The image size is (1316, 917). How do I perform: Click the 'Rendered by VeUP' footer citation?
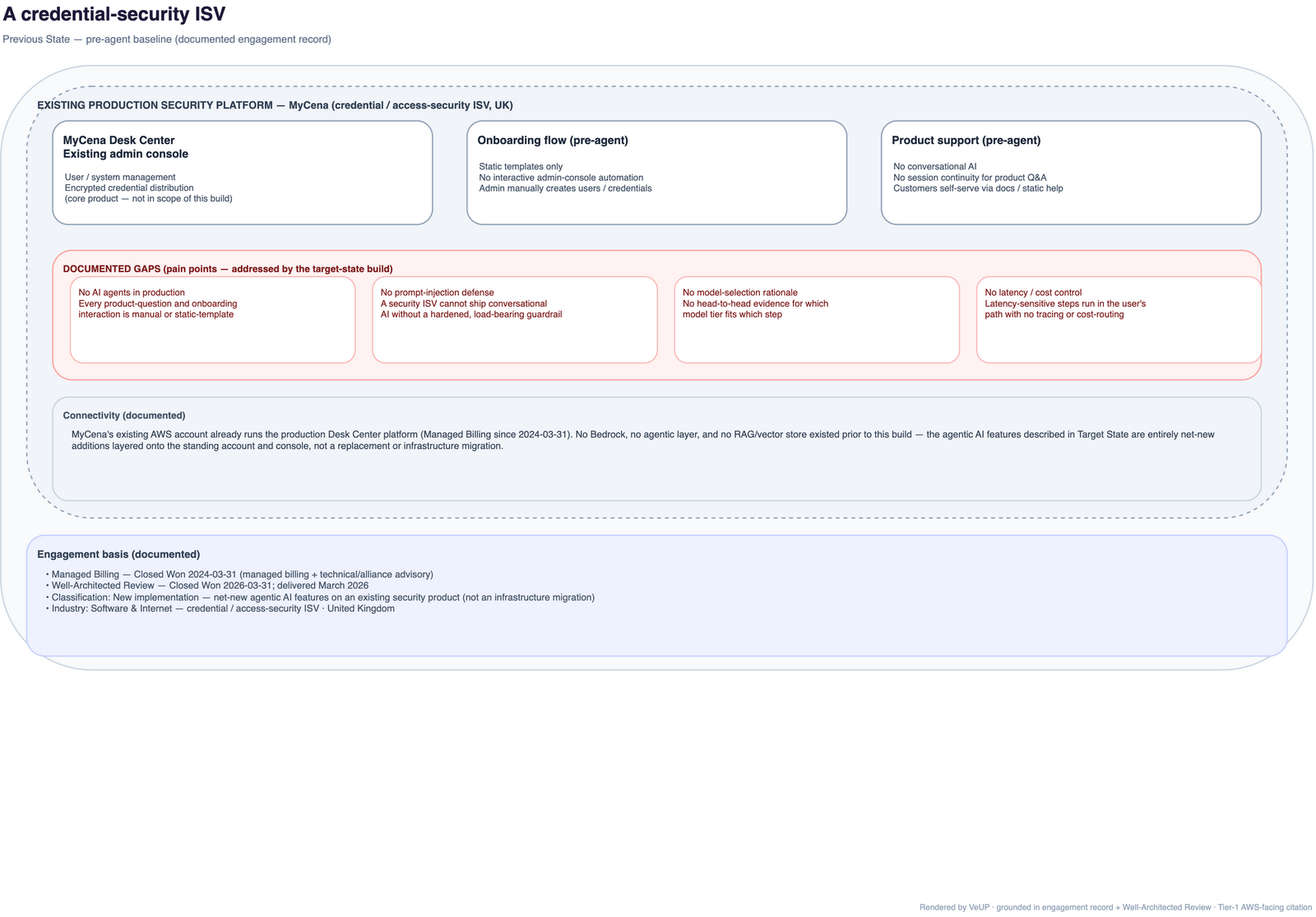[1115, 907]
